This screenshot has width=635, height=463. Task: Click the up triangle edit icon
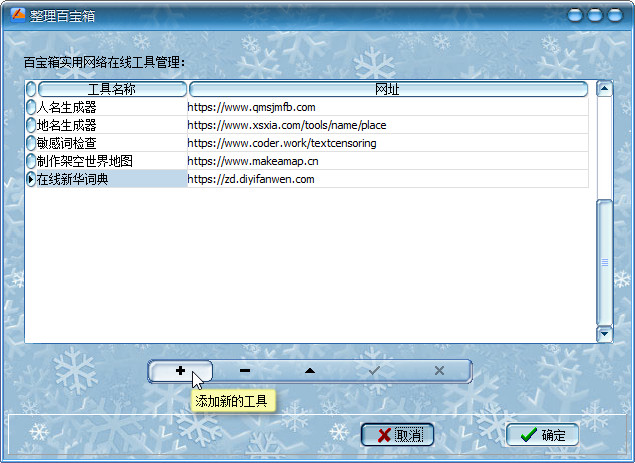pos(310,371)
